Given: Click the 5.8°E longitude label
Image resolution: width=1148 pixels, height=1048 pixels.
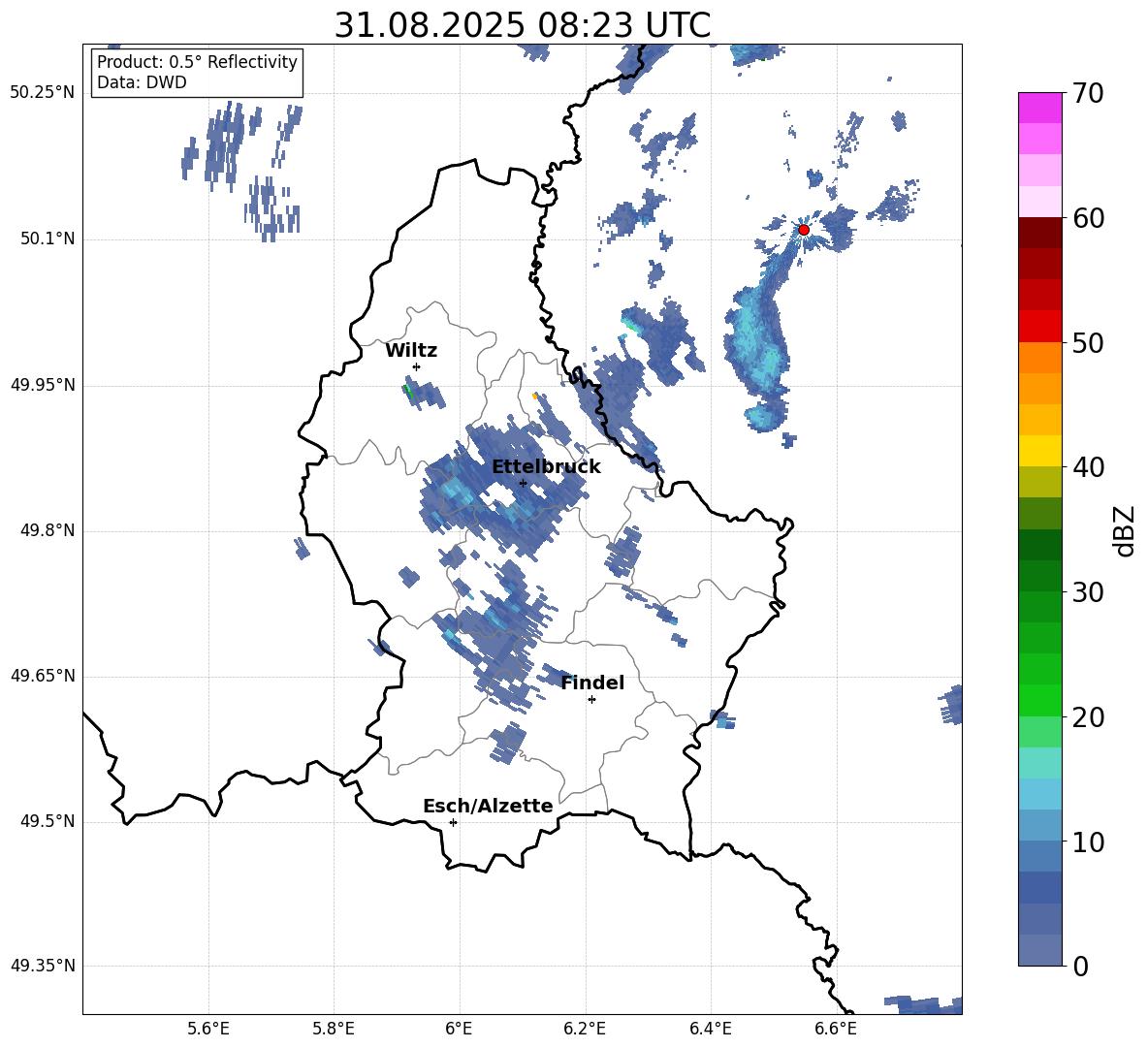Looking at the screenshot, I should (334, 1029).
